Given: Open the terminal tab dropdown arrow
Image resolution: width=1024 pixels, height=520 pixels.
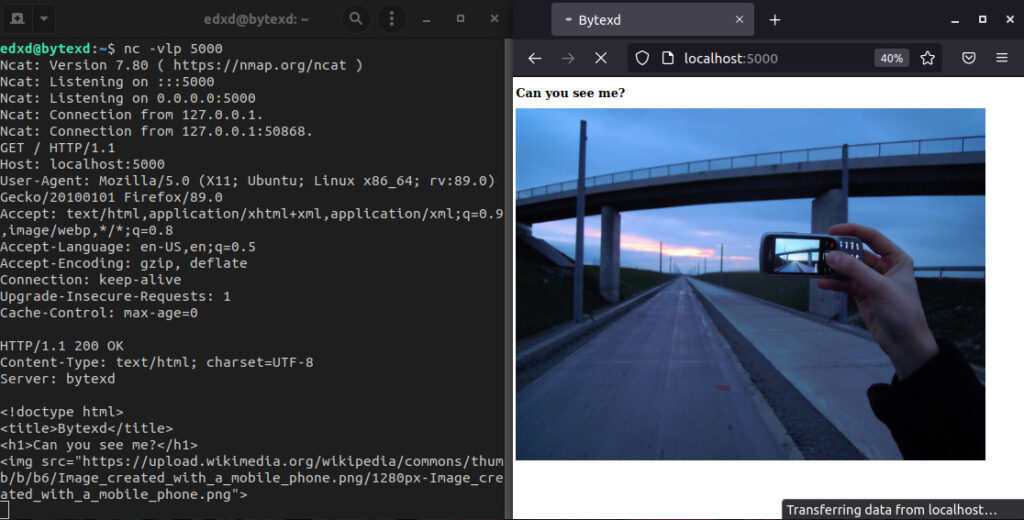Looking at the screenshot, I should pyautogui.click(x=44, y=19).
